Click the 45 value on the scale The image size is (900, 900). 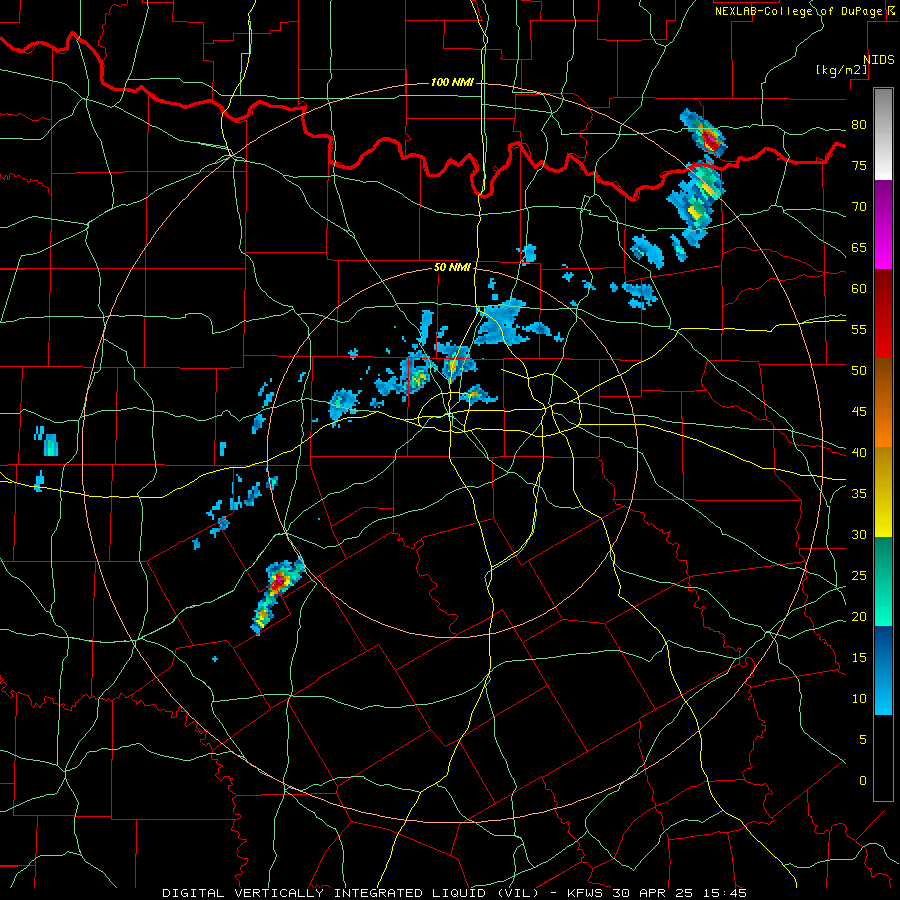click(859, 412)
